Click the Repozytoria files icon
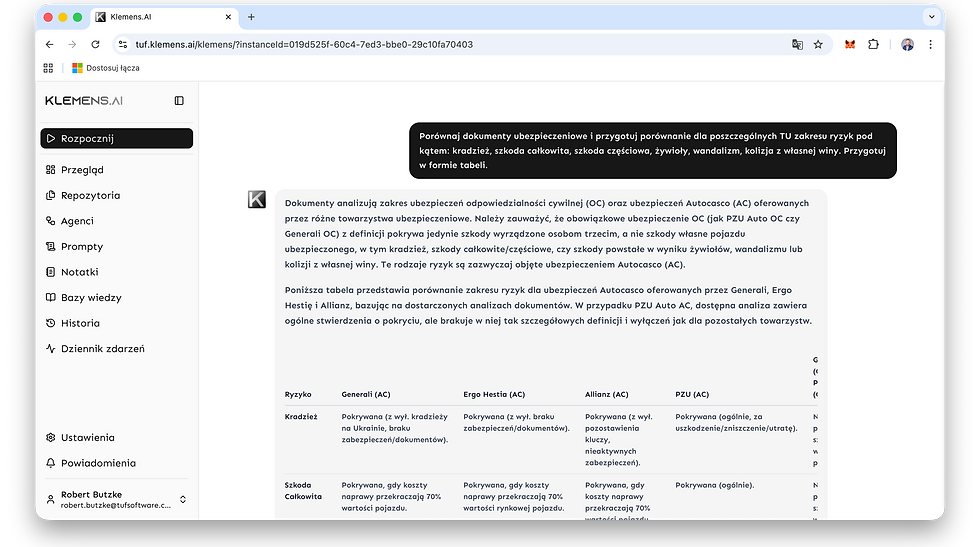This screenshot has width=980, height=547. point(51,195)
